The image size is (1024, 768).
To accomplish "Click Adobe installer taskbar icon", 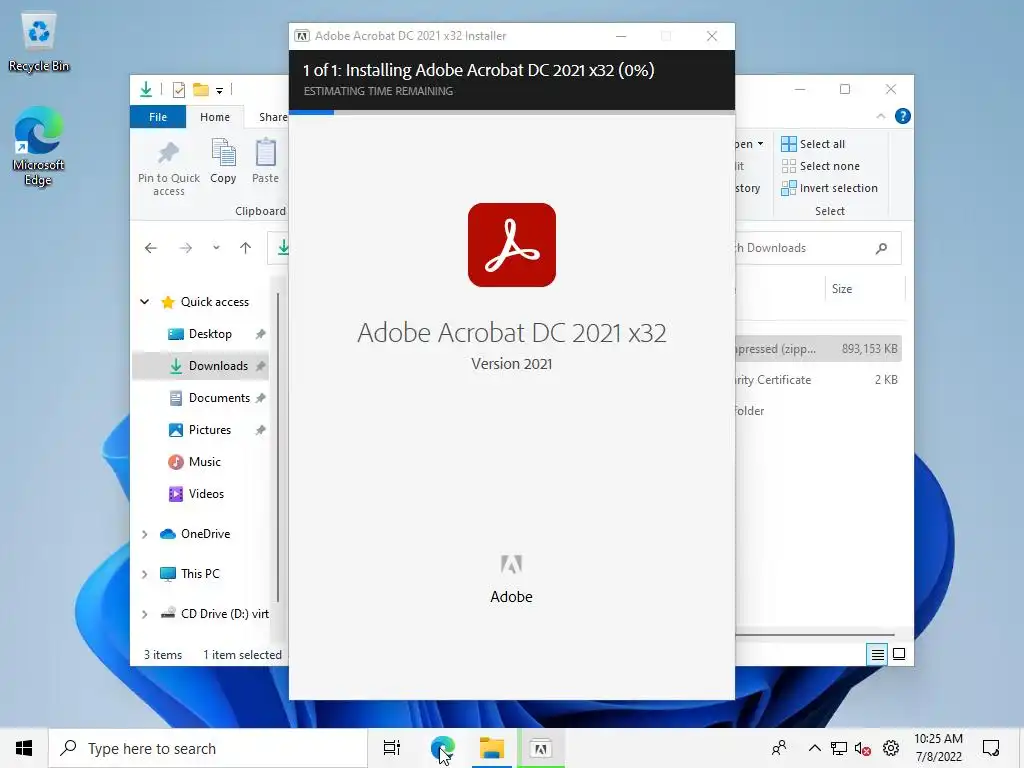I will pyautogui.click(x=541, y=748).
